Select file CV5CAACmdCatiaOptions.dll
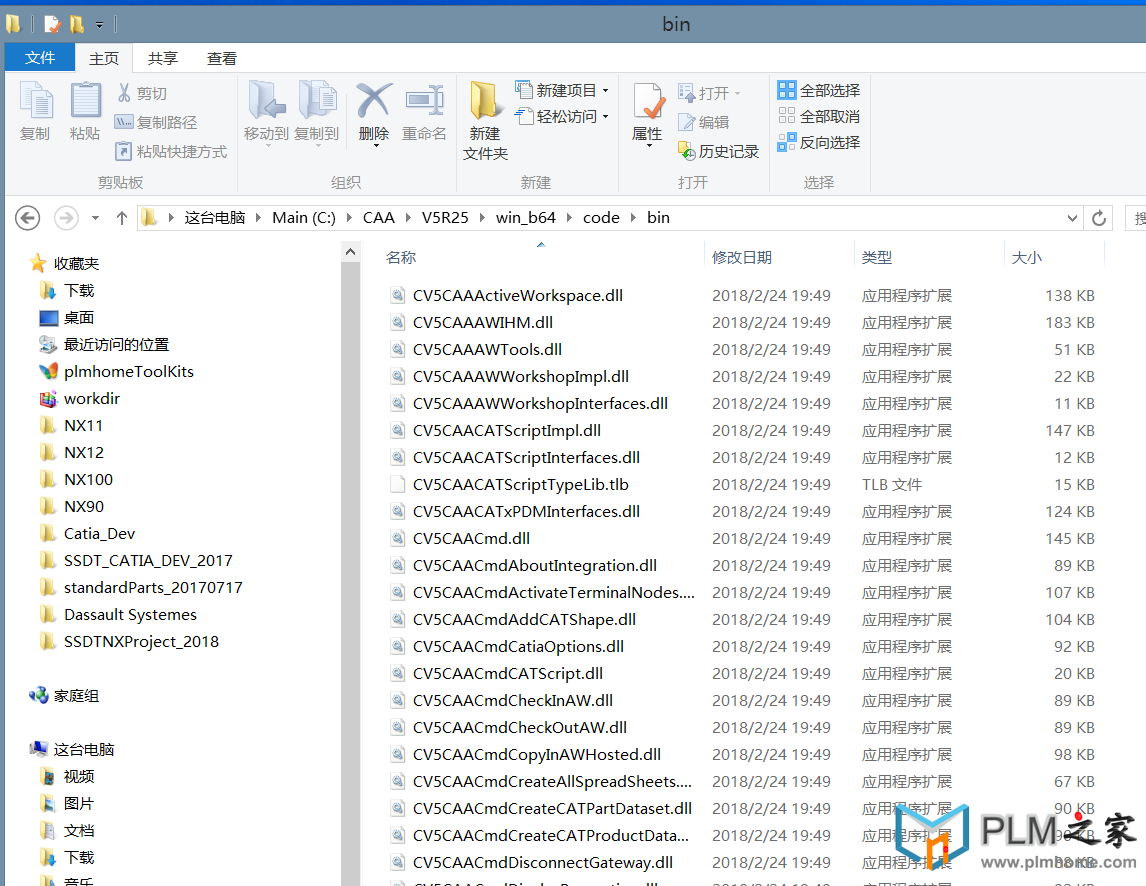1146x886 pixels. pos(518,646)
